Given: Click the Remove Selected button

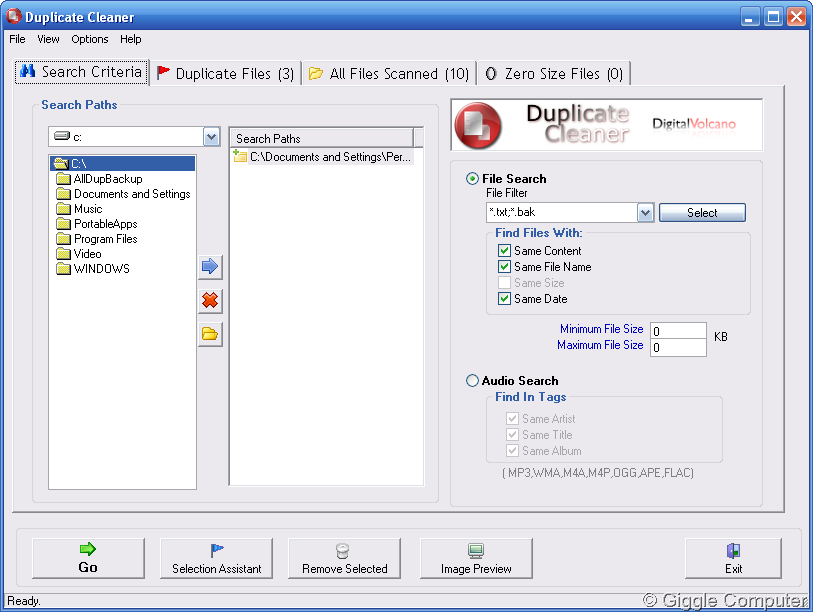Looking at the screenshot, I should point(344,558).
